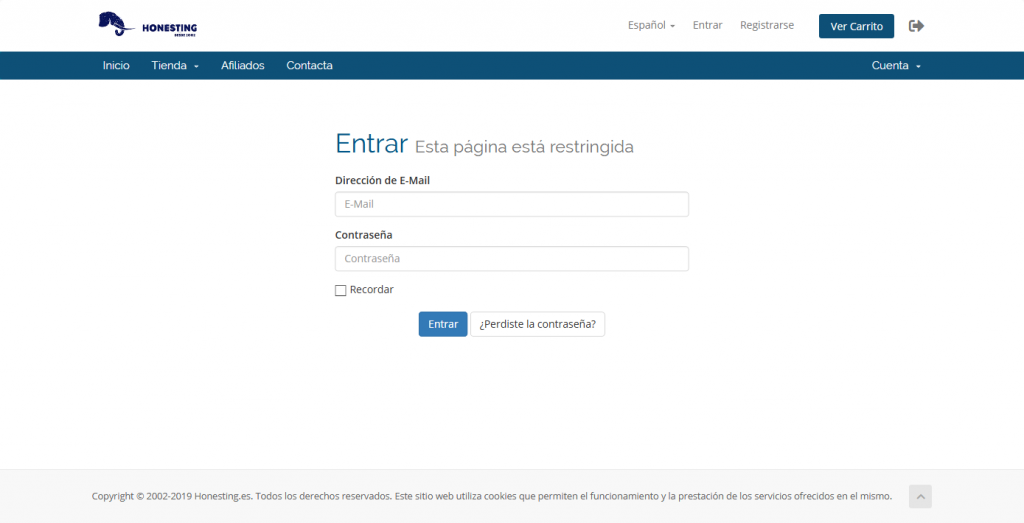Open the Cuenta account dropdown
1024x523 pixels.
(x=895, y=66)
